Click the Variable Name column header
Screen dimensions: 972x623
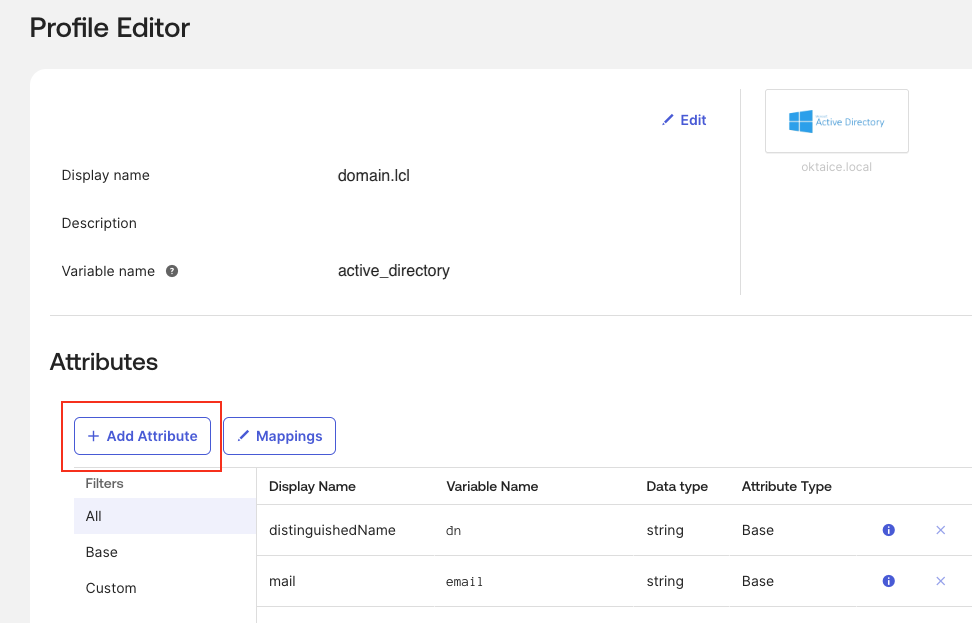[x=492, y=486]
